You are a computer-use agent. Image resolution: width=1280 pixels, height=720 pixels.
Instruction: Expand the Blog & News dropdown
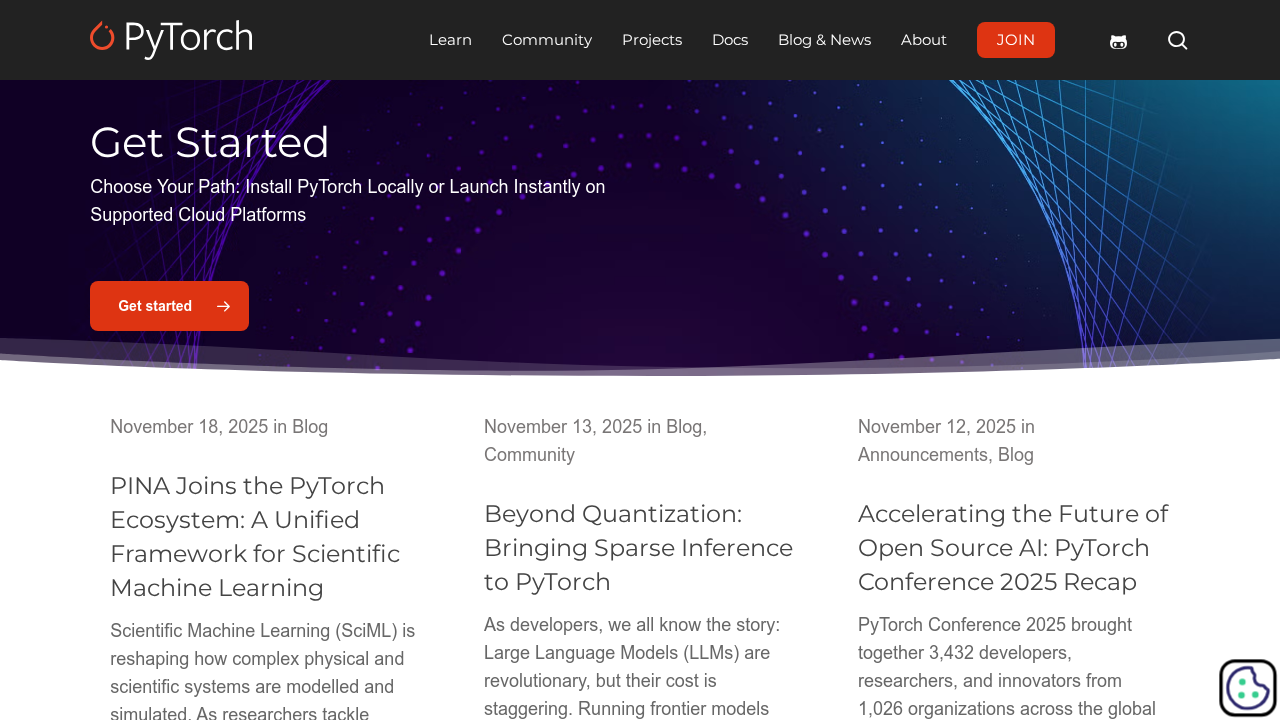click(824, 40)
